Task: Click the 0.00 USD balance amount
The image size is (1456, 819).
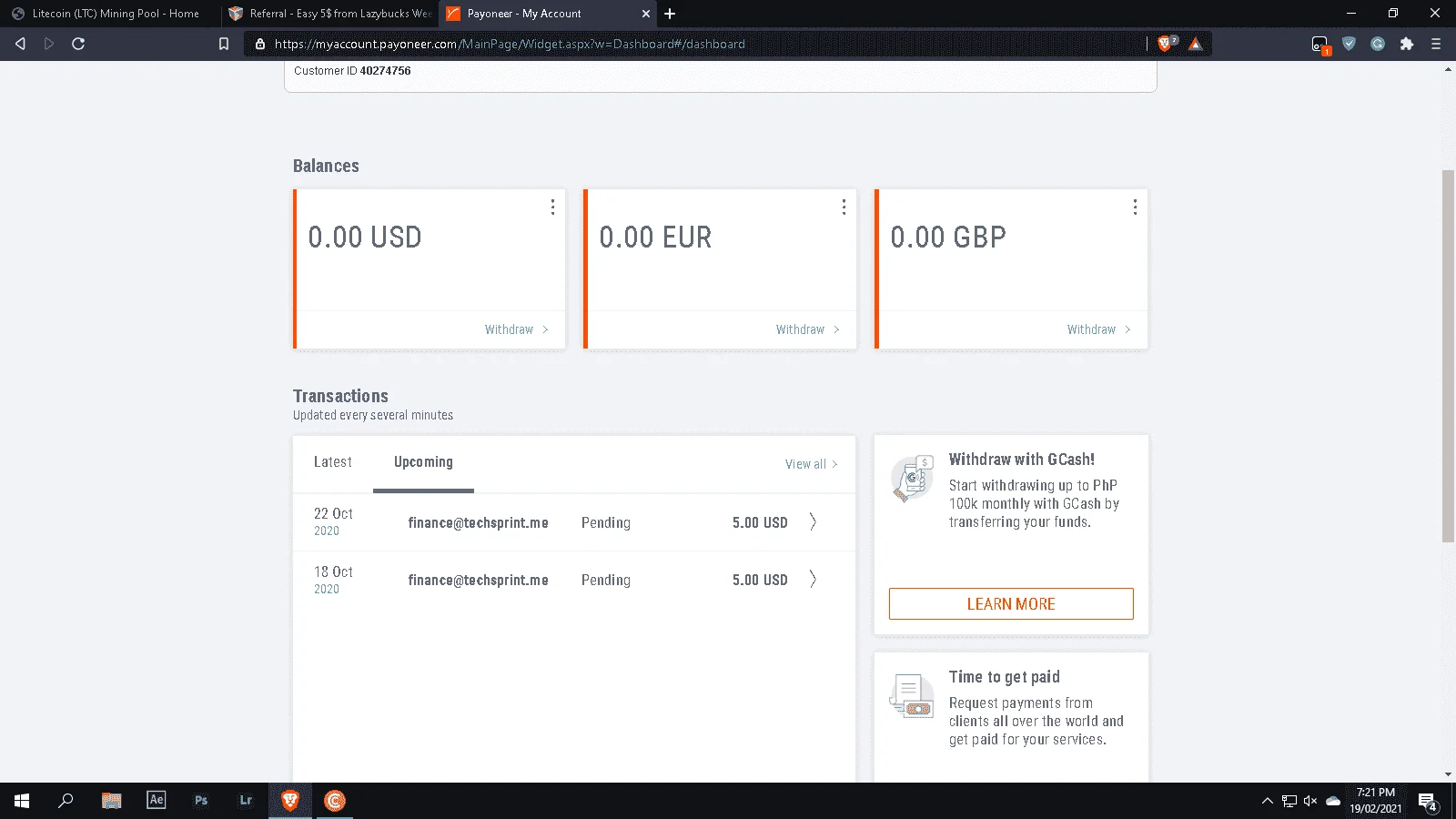Action: (365, 238)
